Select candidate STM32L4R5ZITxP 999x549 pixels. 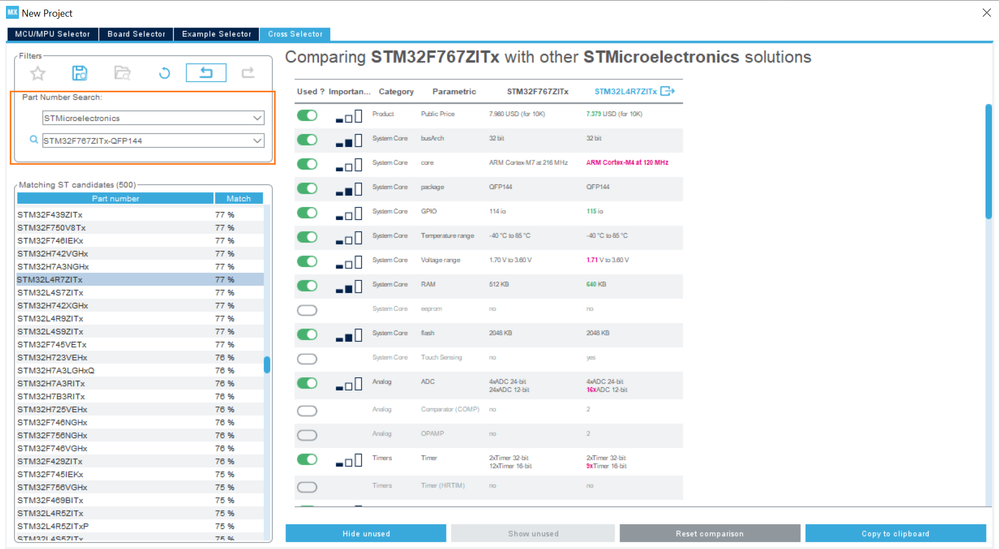[x=140, y=526]
